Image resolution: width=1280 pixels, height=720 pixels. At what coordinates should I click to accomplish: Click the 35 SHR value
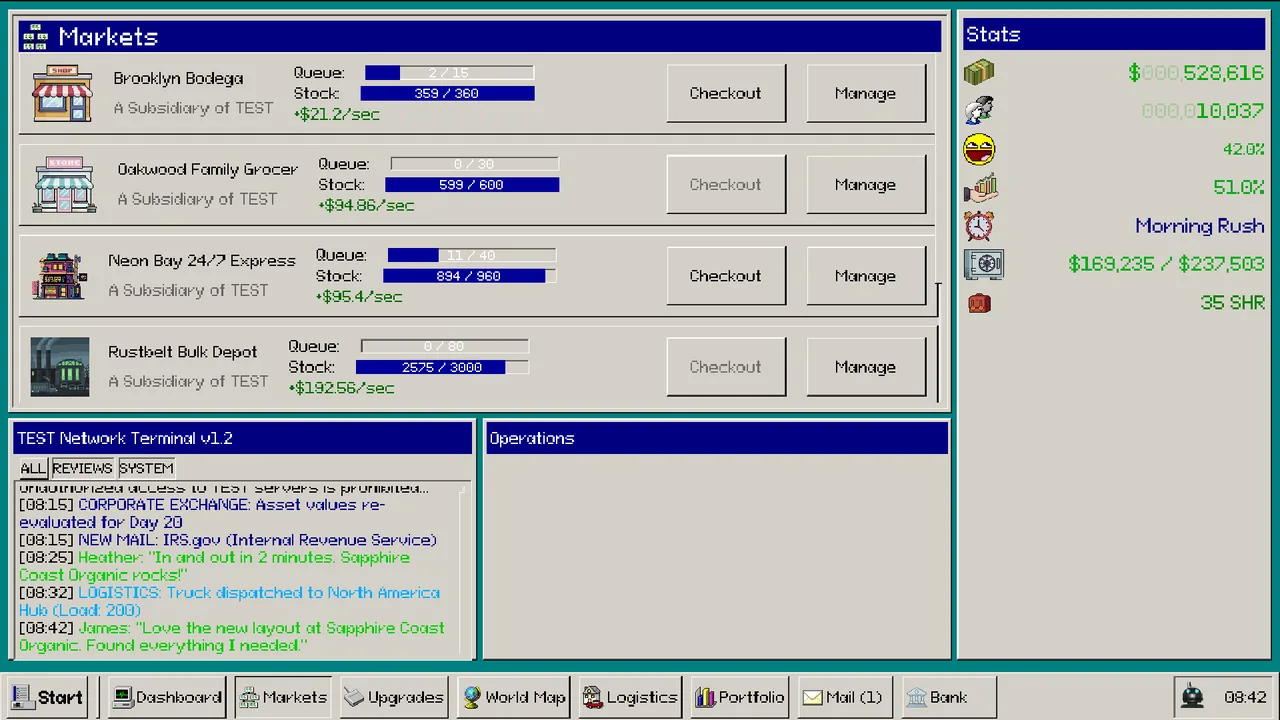(x=1232, y=303)
